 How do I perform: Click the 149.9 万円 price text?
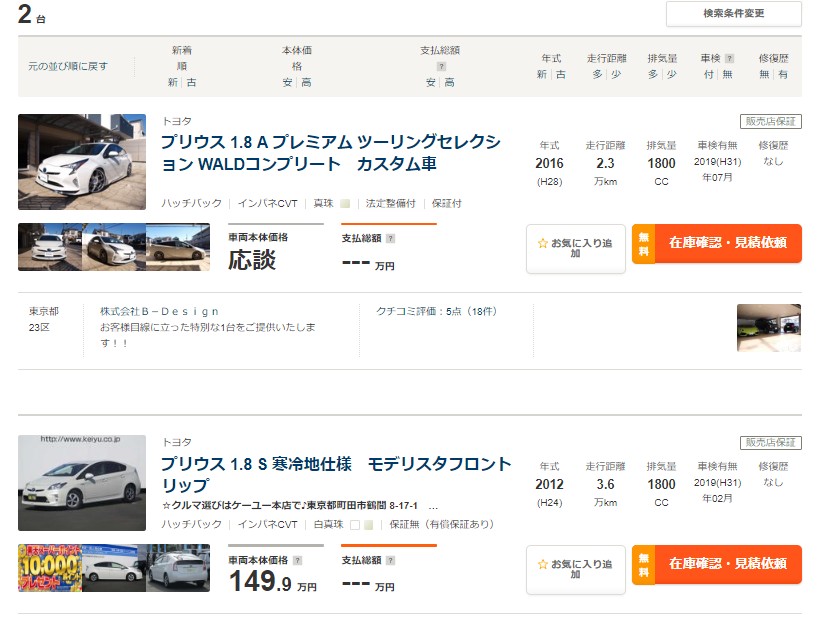point(273,581)
